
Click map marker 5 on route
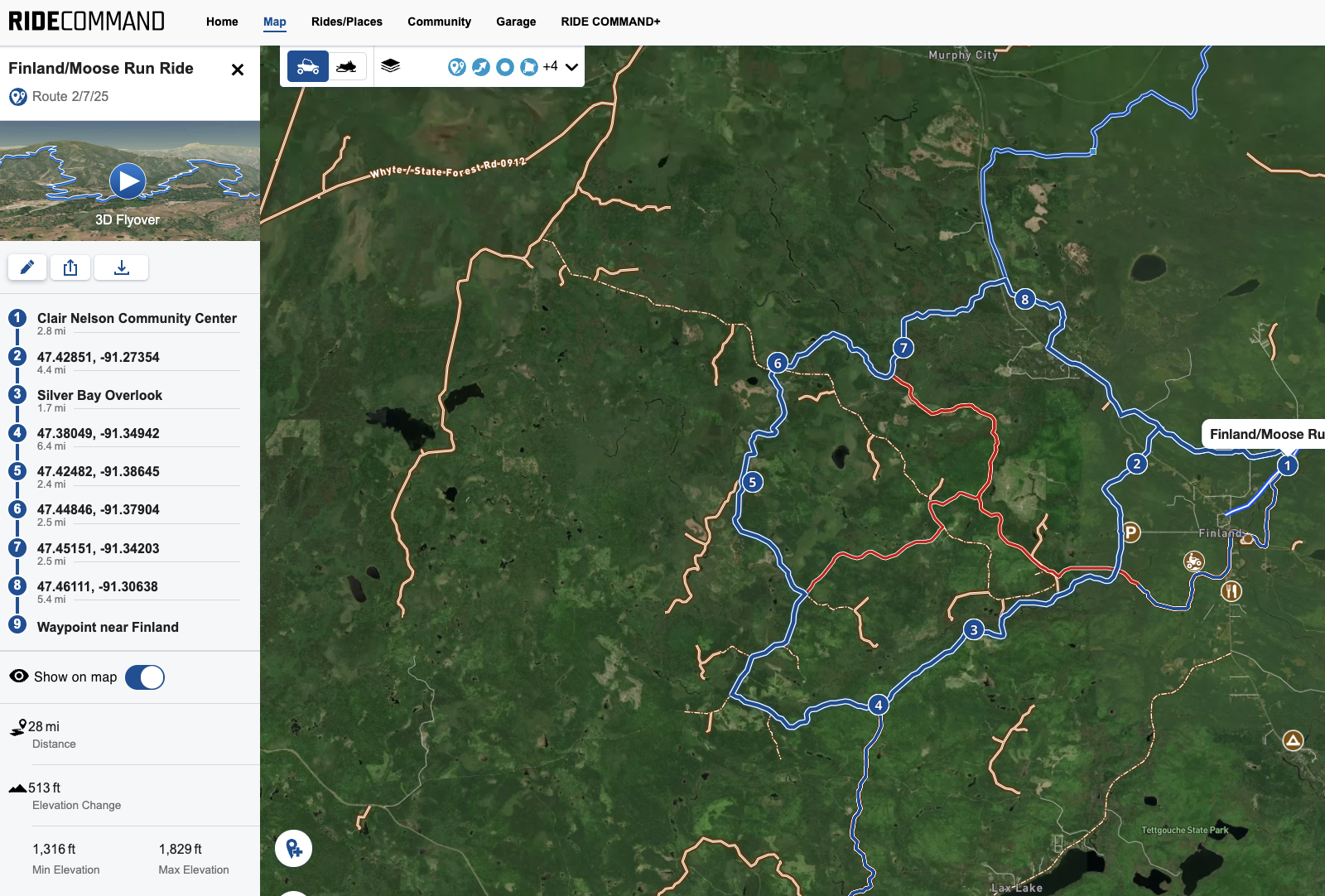click(752, 482)
